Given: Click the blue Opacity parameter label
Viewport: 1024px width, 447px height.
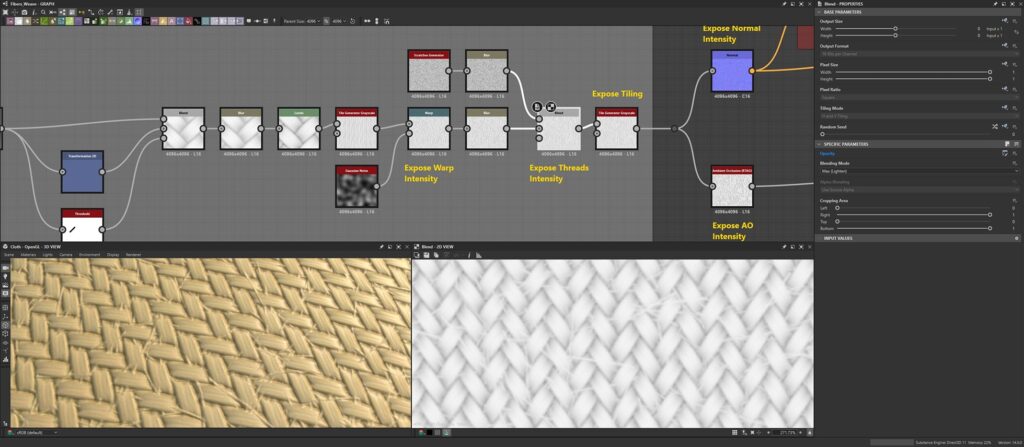Looking at the screenshot, I should 827,154.
